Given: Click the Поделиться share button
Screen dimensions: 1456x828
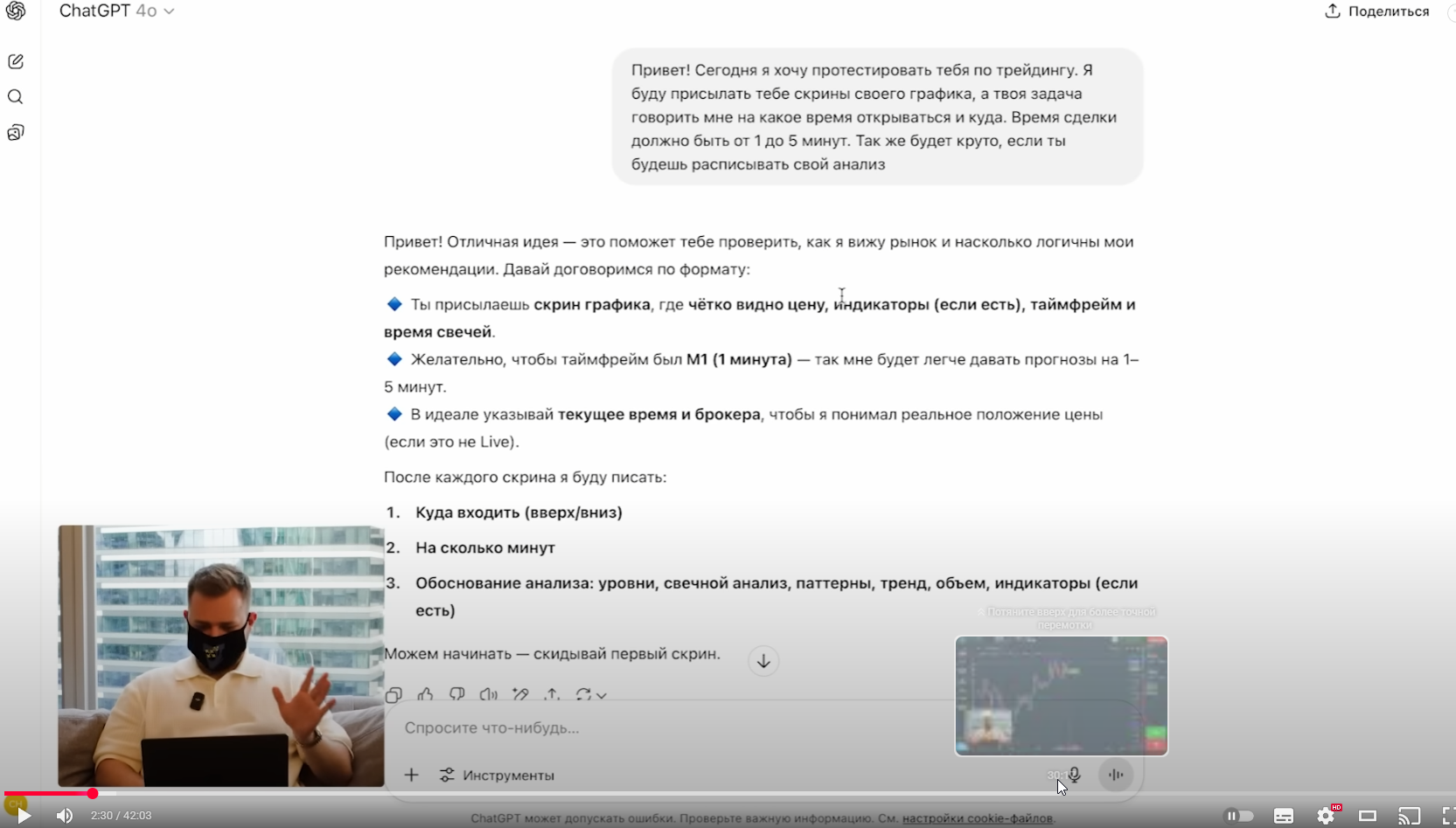Looking at the screenshot, I should pyautogui.click(x=1377, y=11).
